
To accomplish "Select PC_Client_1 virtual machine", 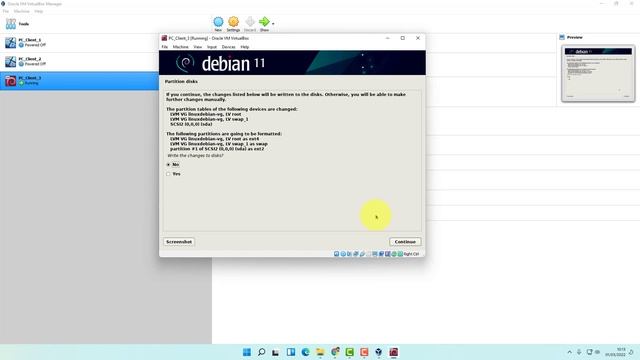I will point(80,42).
